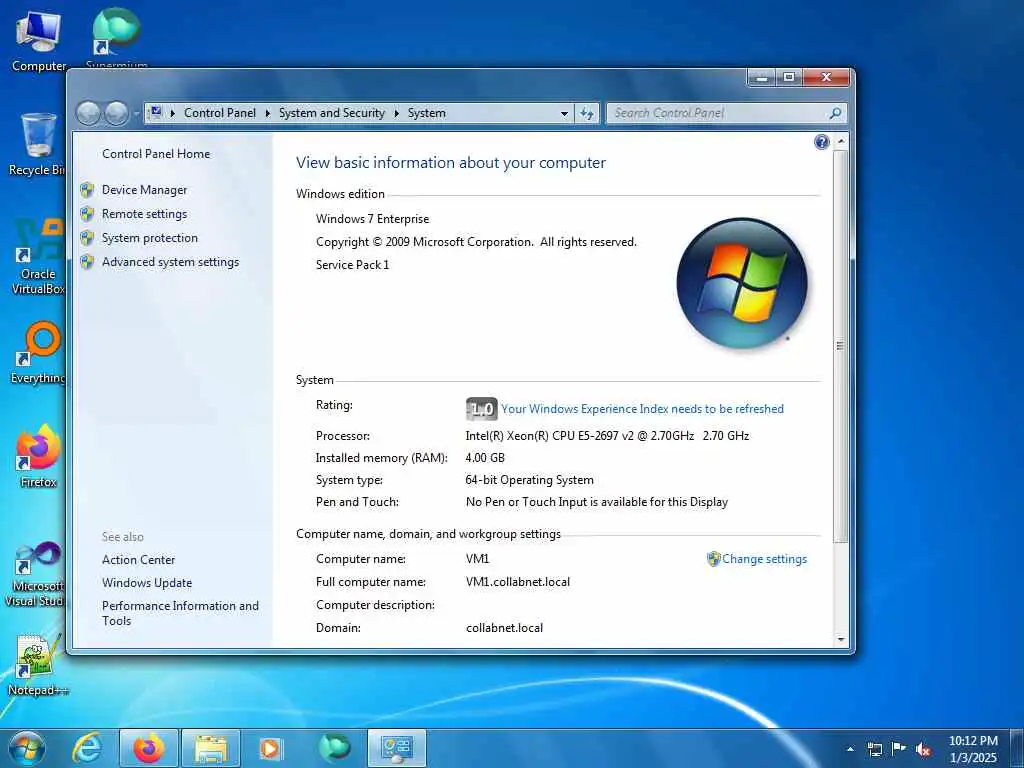Click the shield icon beside Advanced system settings
The width and height of the screenshot is (1024, 768).
point(87,262)
